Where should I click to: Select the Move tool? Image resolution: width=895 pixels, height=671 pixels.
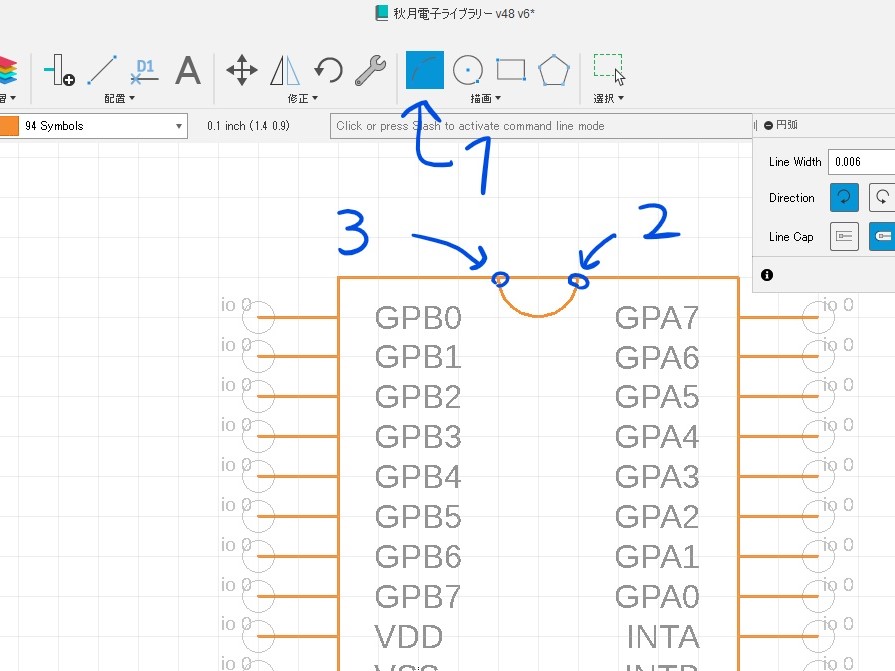pyautogui.click(x=241, y=70)
